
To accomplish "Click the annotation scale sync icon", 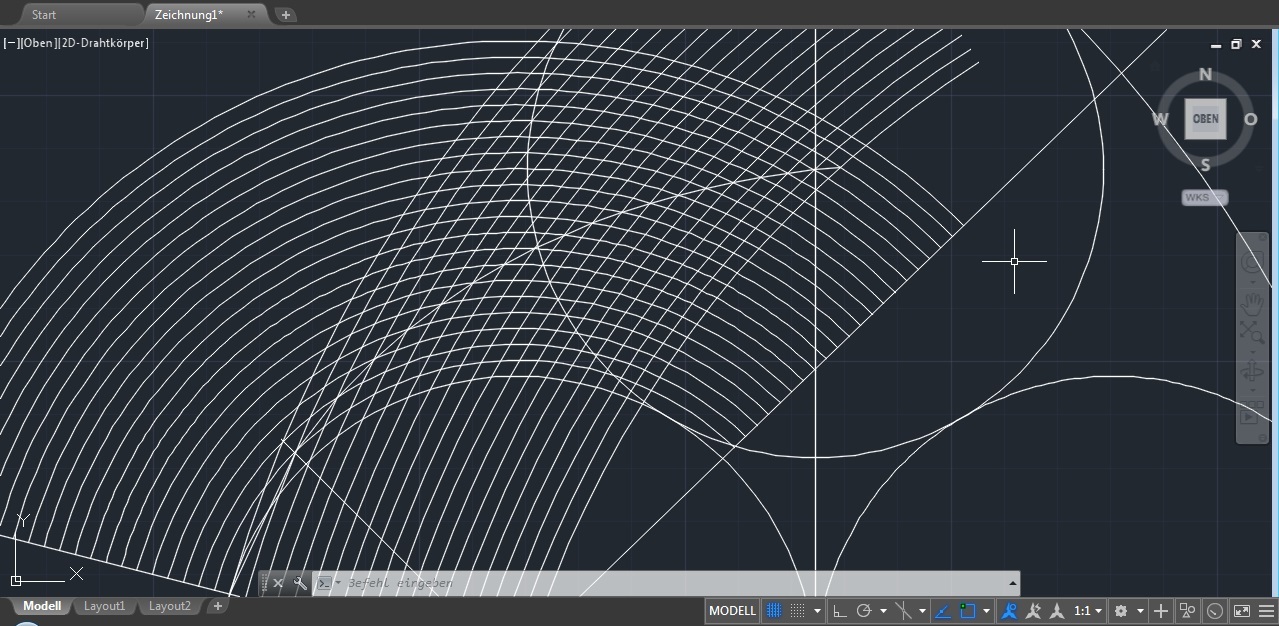I will click(x=1056, y=611).
